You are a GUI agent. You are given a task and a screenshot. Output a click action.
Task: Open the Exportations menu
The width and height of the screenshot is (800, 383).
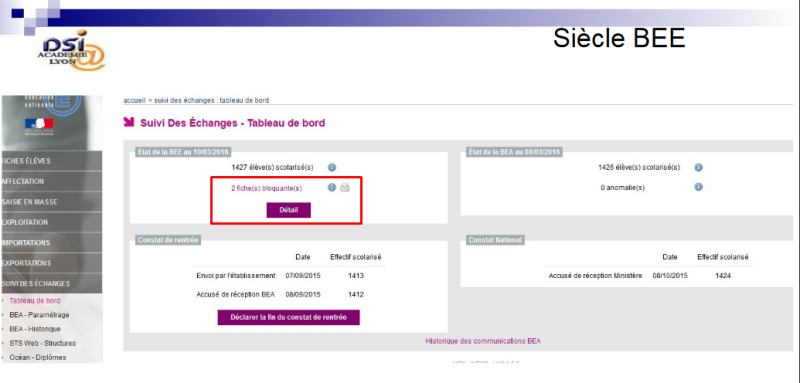pos(51,263)
